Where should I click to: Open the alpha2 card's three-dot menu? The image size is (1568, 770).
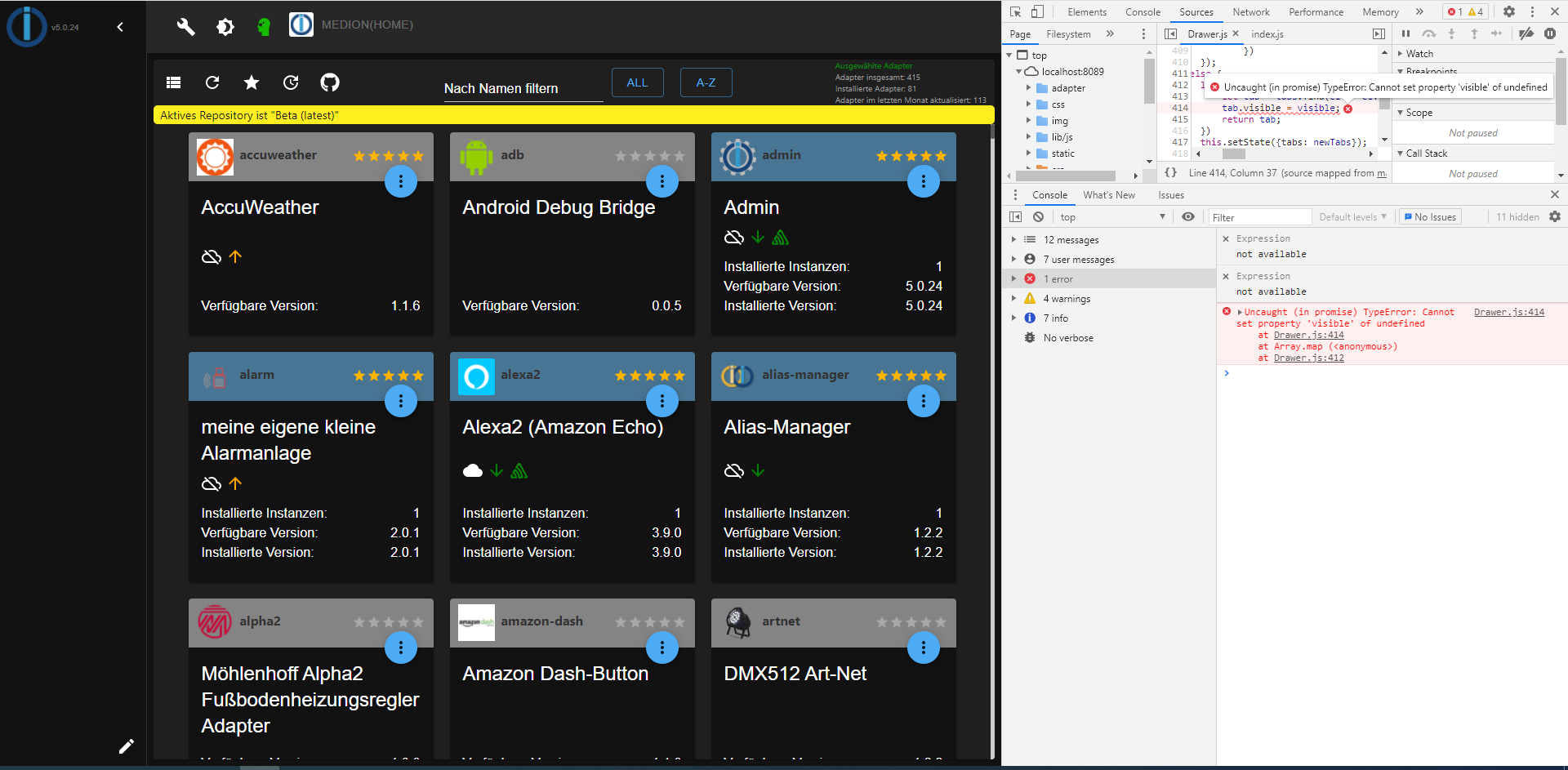(401, 648)
